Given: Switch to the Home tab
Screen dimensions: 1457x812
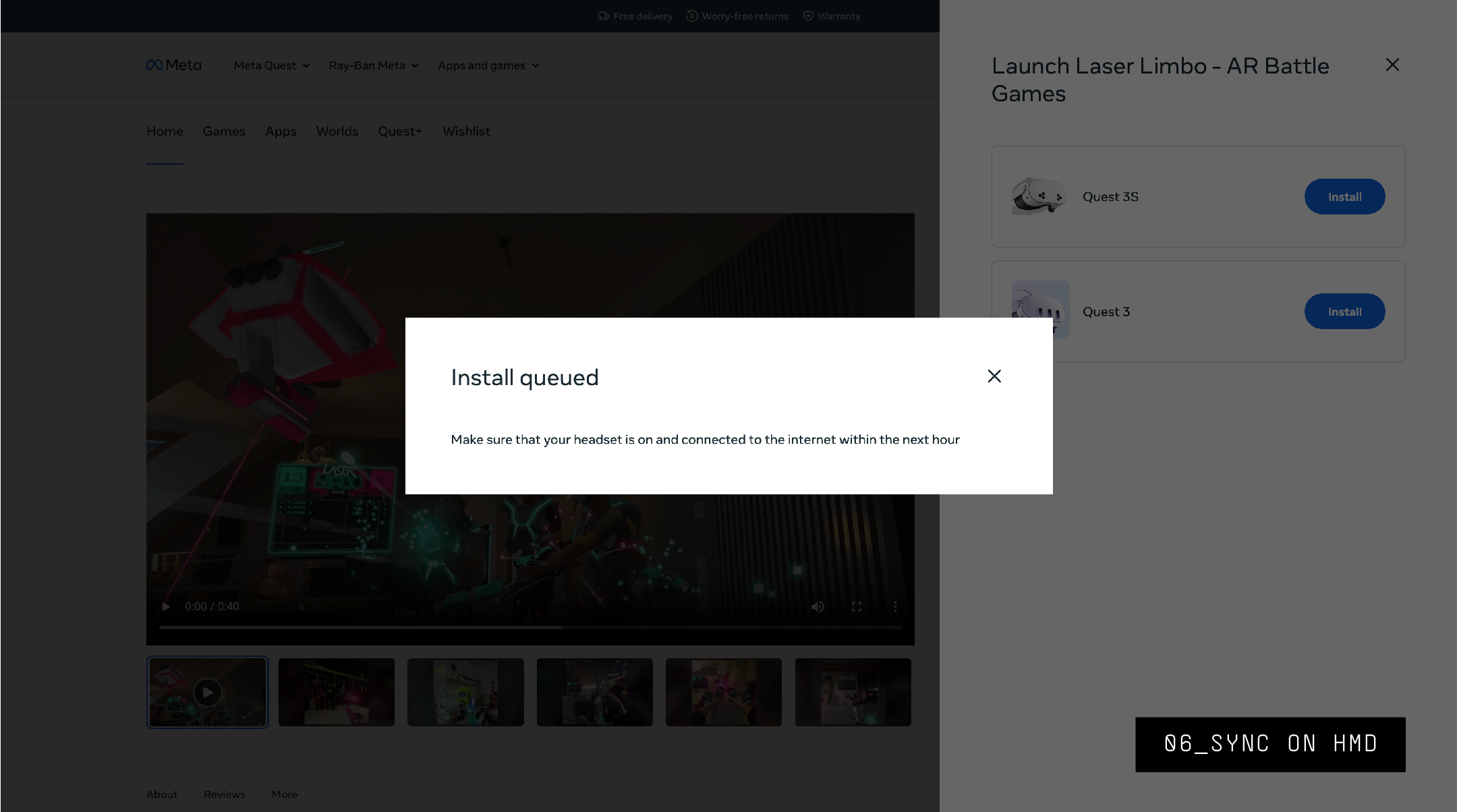Looking at the screenshot, I should pyautogui.click(x=165, y=131).
